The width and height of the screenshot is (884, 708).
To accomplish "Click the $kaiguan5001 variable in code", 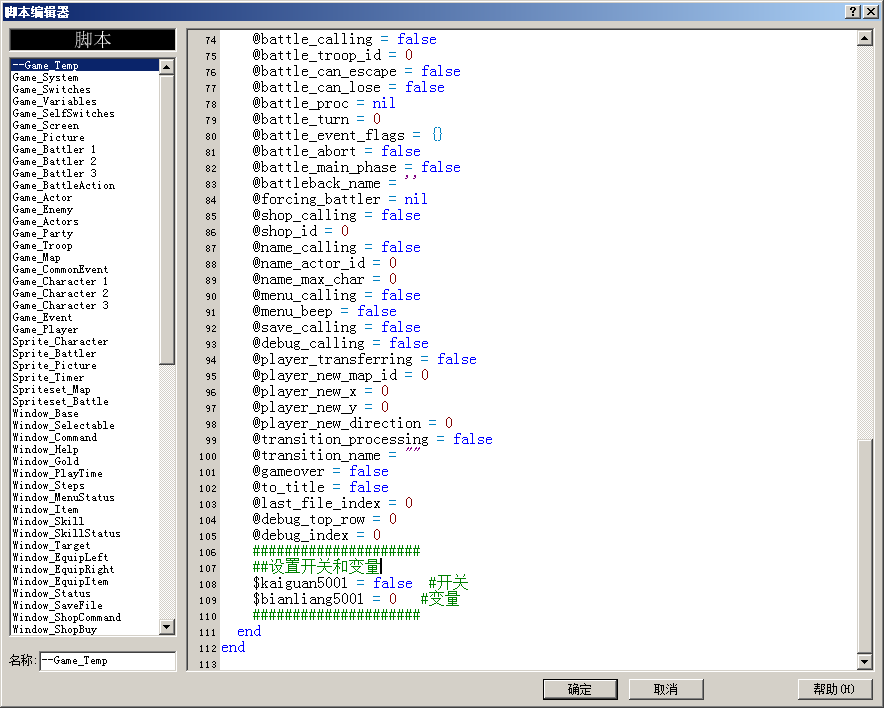I will click(300, 583).
